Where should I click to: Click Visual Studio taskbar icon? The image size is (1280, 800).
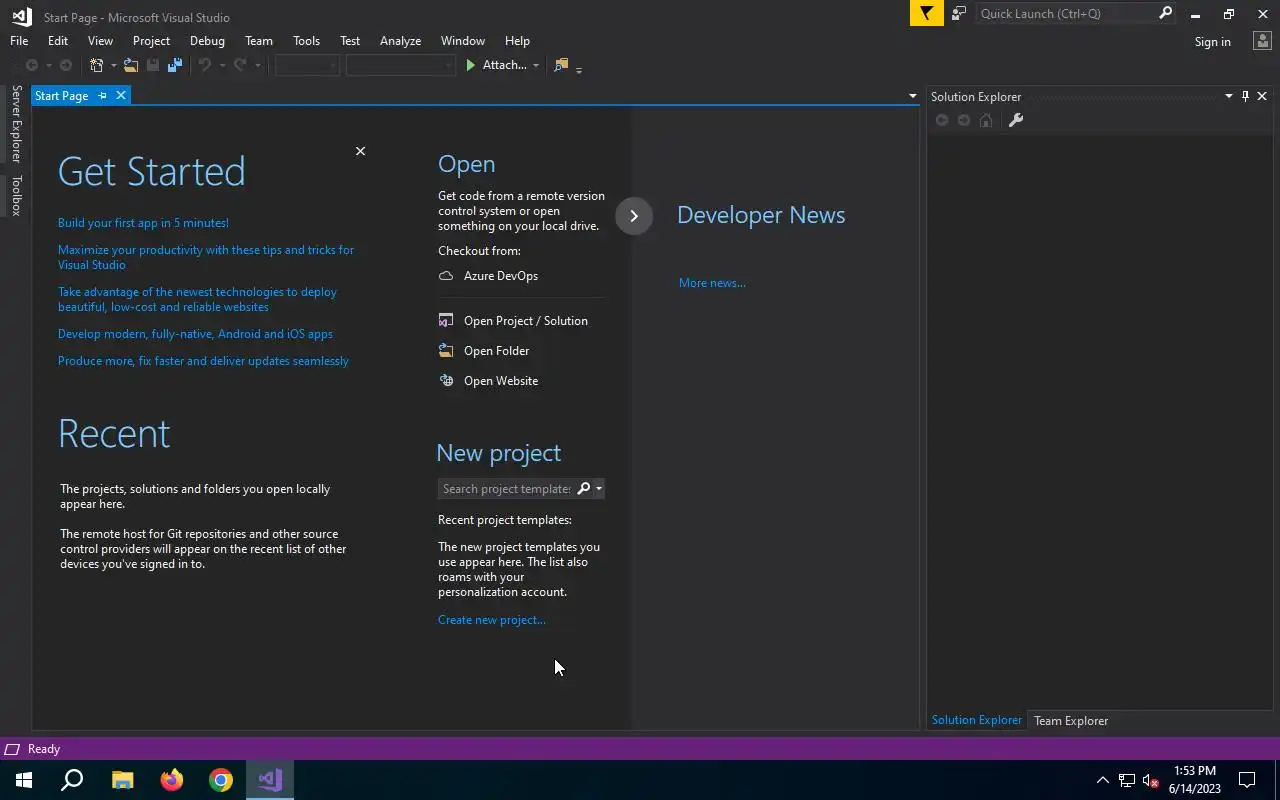[270, 780]
